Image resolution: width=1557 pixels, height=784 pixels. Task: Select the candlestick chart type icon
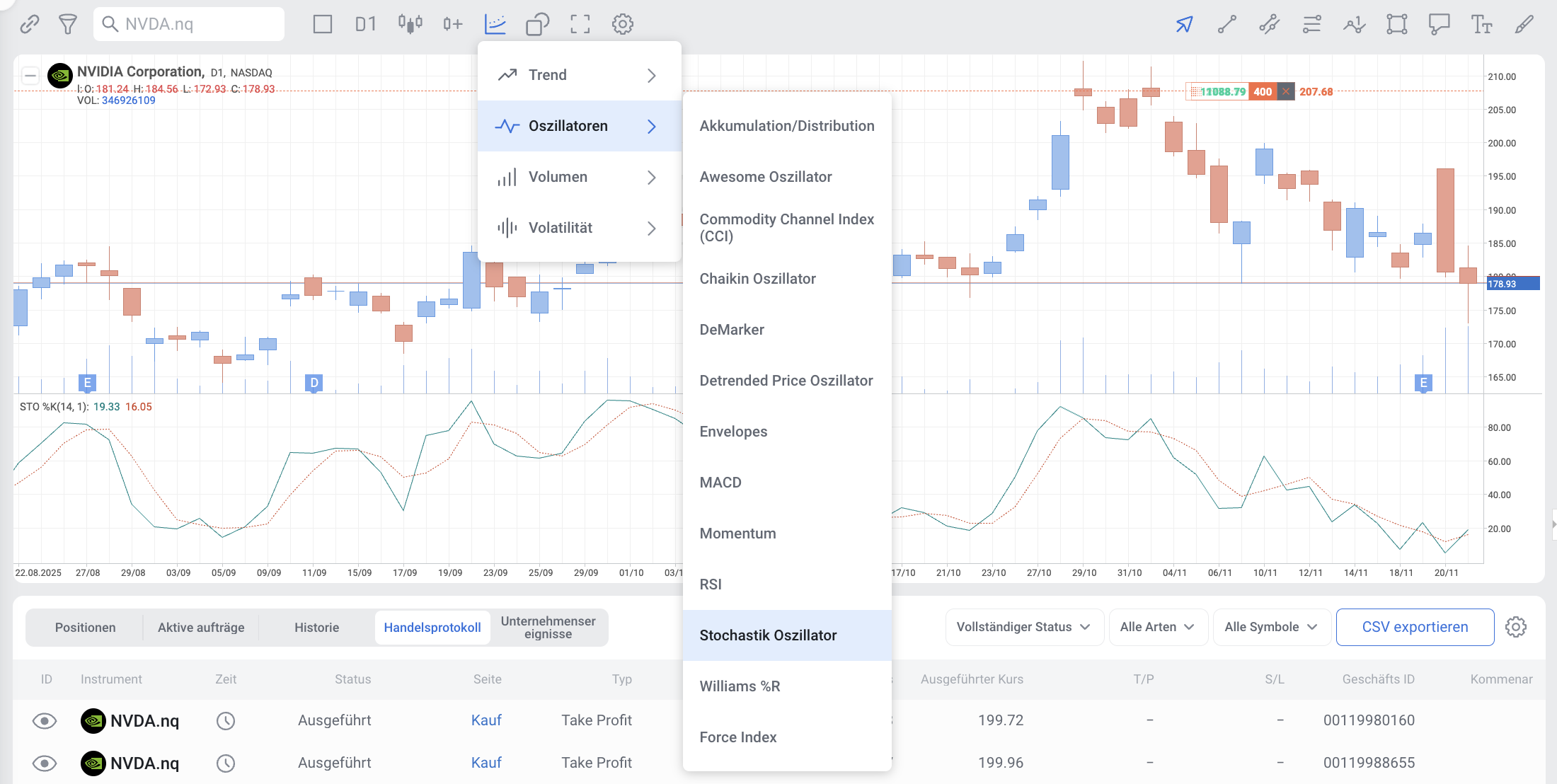tap(410, 24)
